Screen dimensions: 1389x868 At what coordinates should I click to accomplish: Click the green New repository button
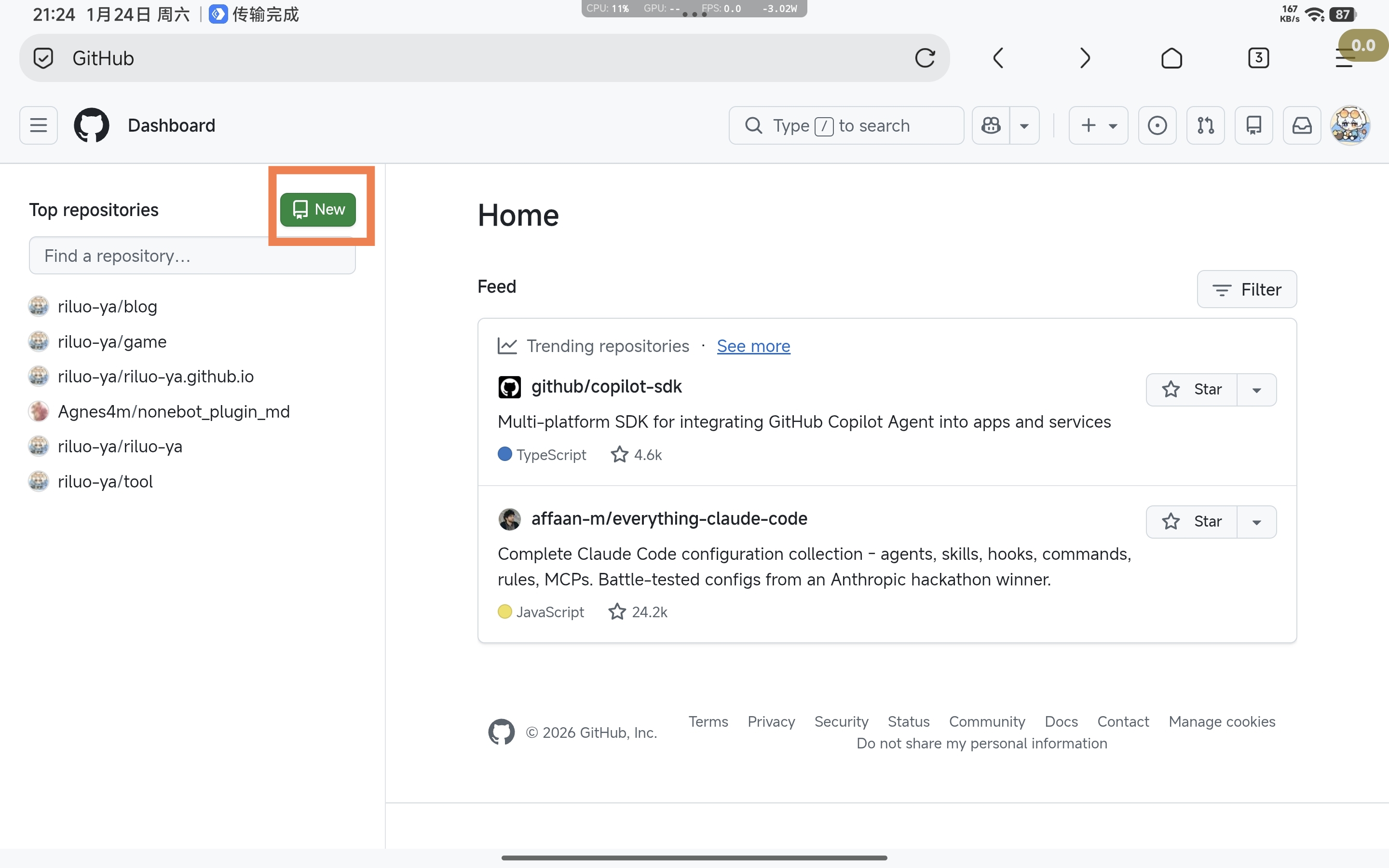tap(318, 209)
